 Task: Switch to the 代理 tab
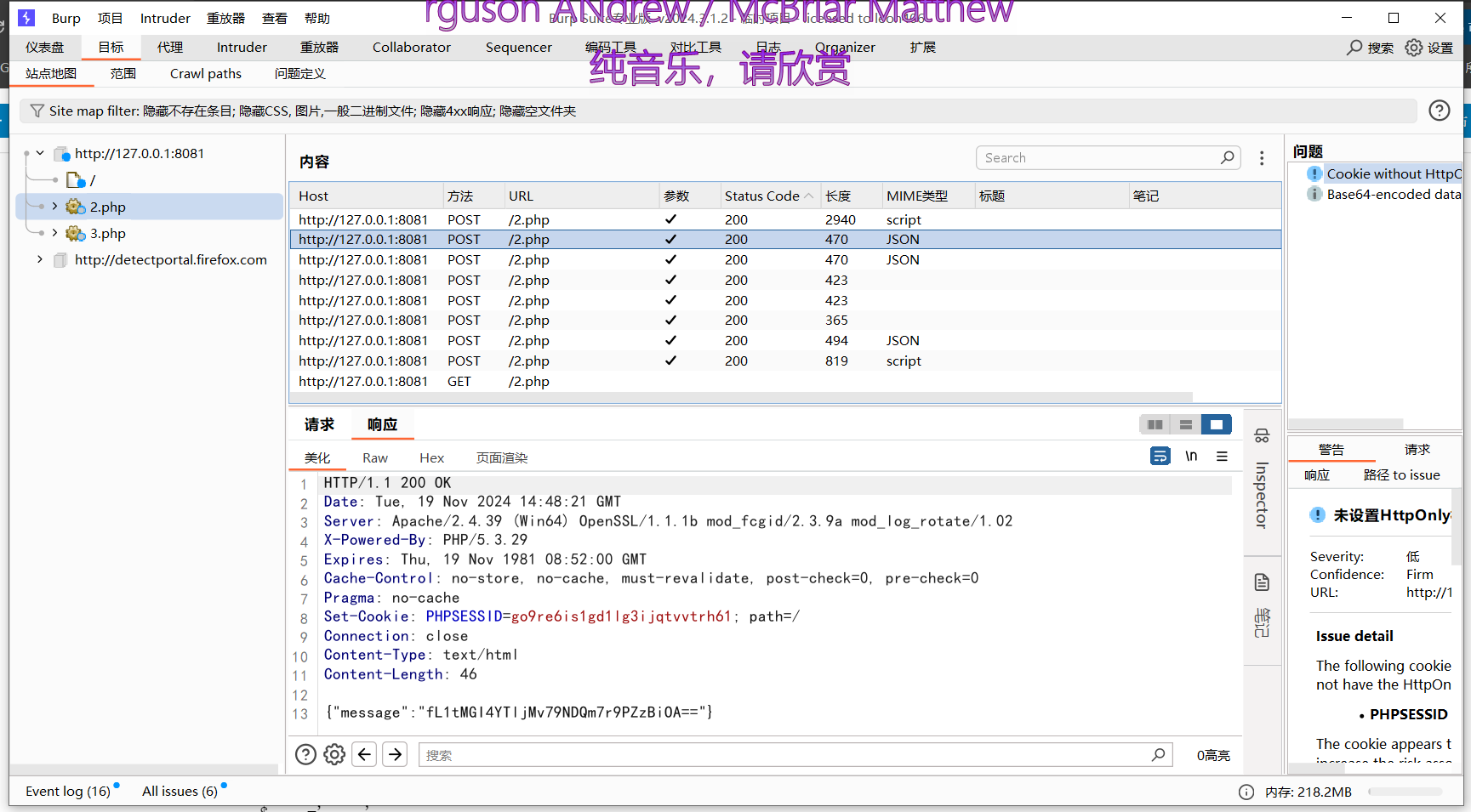click(x=170, y=48)
